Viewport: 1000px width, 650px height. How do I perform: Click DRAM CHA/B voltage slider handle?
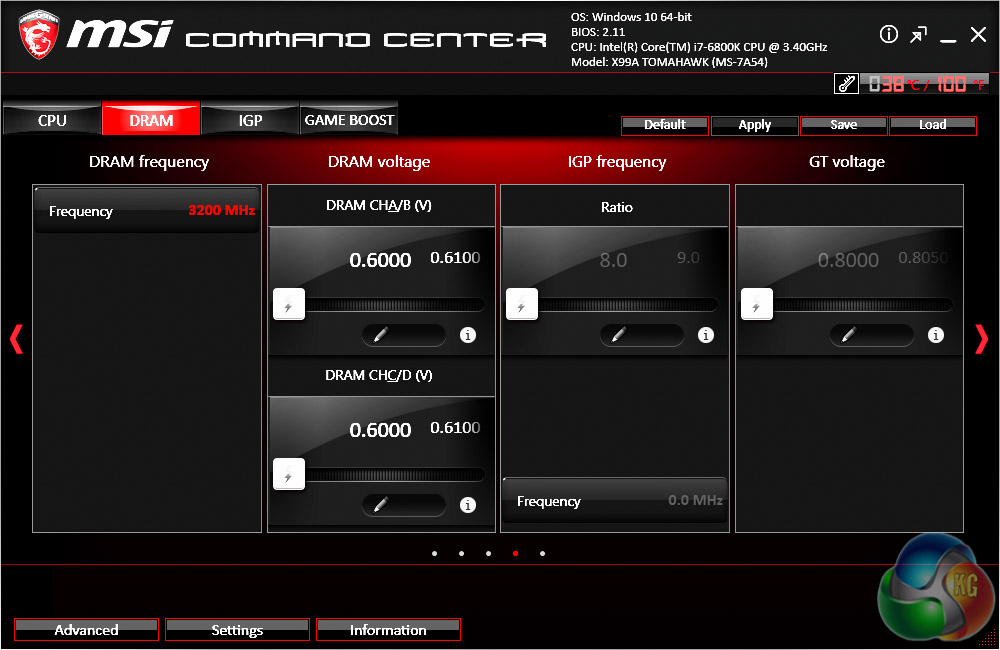tap(289, 304)
